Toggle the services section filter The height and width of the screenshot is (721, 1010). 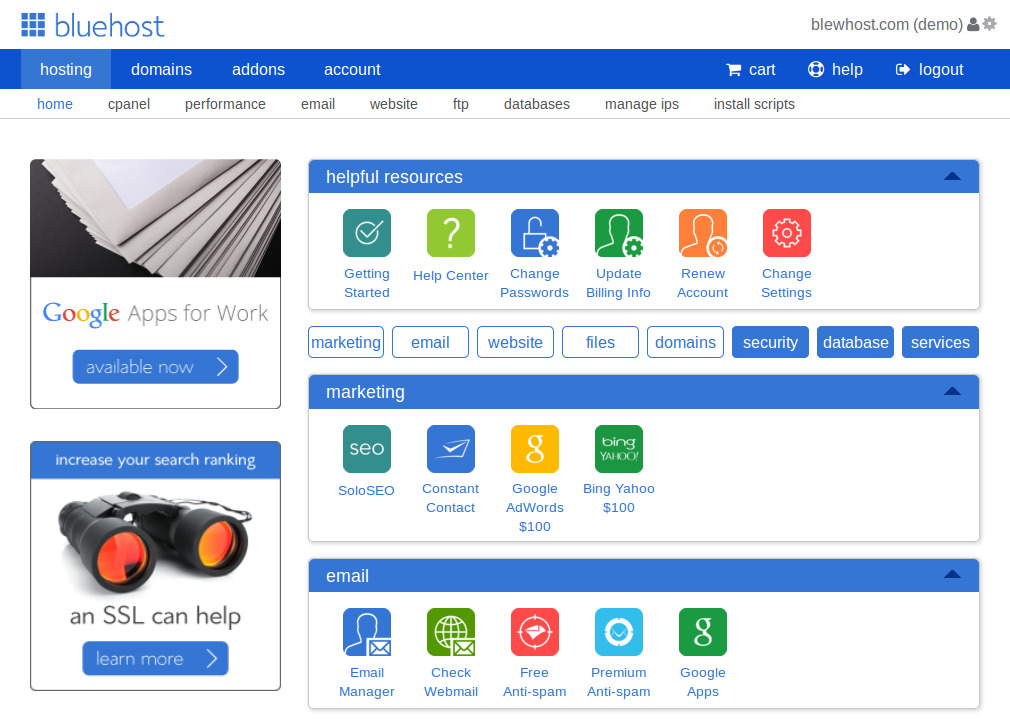(940, 342)
